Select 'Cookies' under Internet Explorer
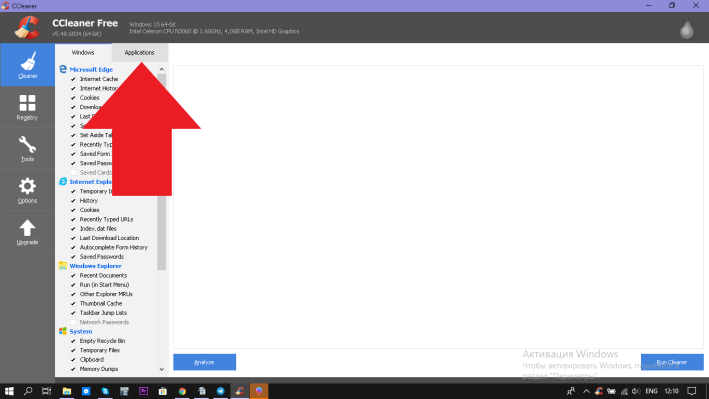 point(90,210)
